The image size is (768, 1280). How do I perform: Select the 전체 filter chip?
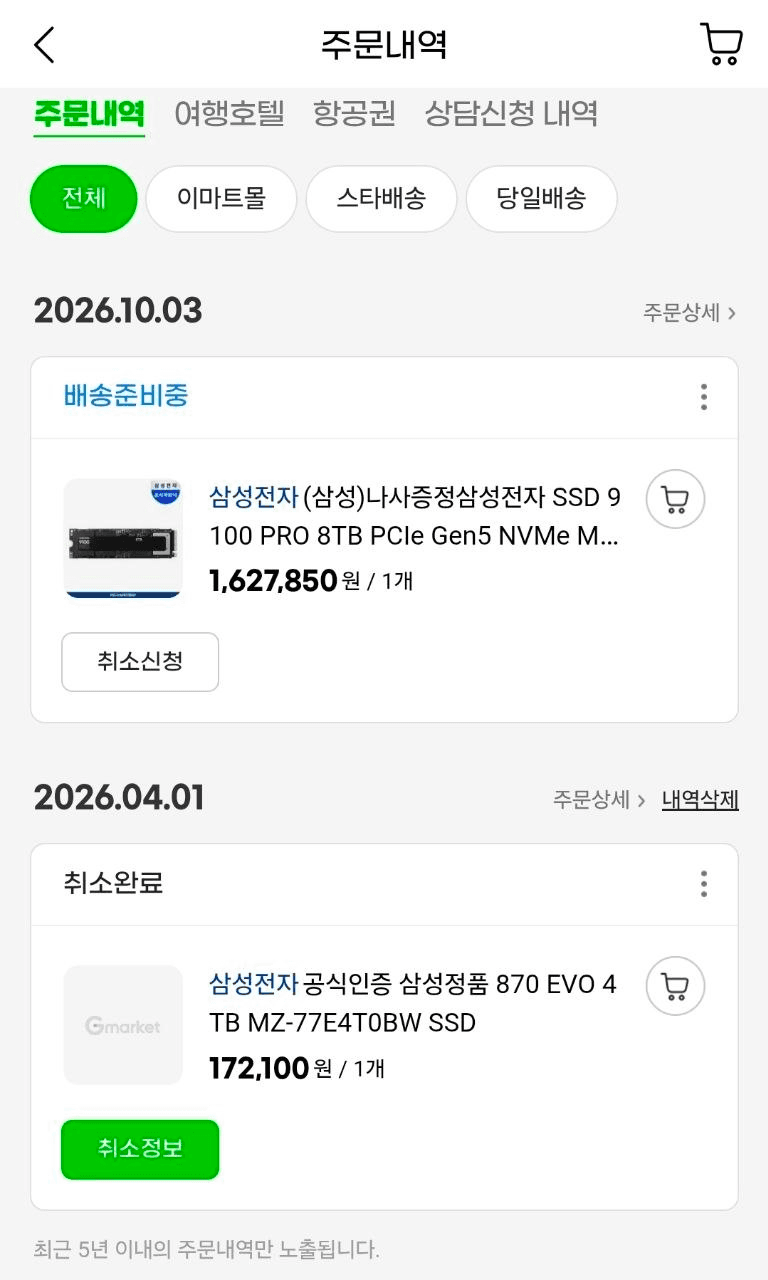(84, 199)
